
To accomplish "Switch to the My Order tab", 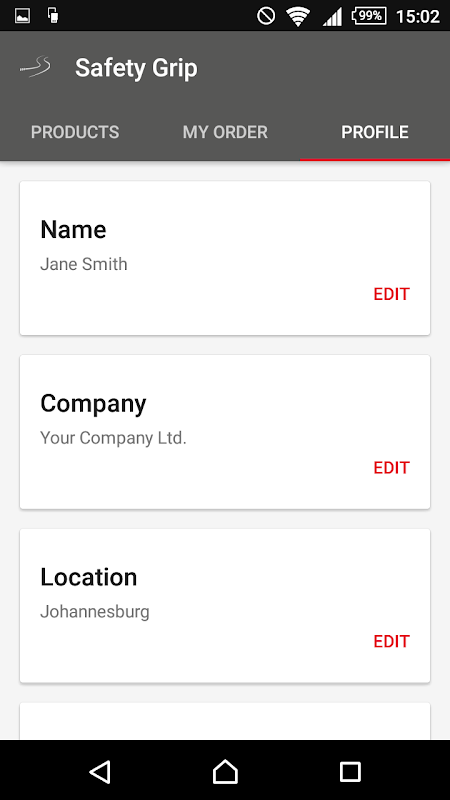I will [x=225, y=132].
